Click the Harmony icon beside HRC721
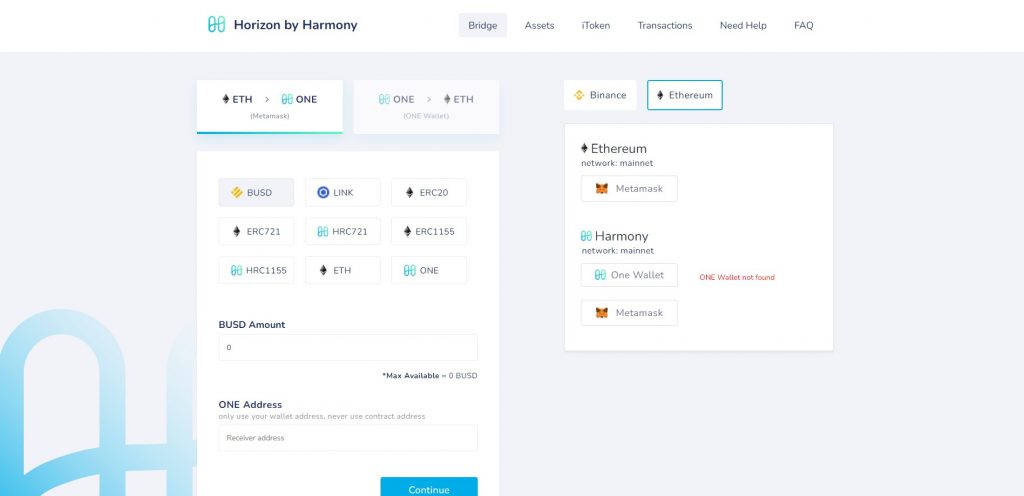 [323, 231]
